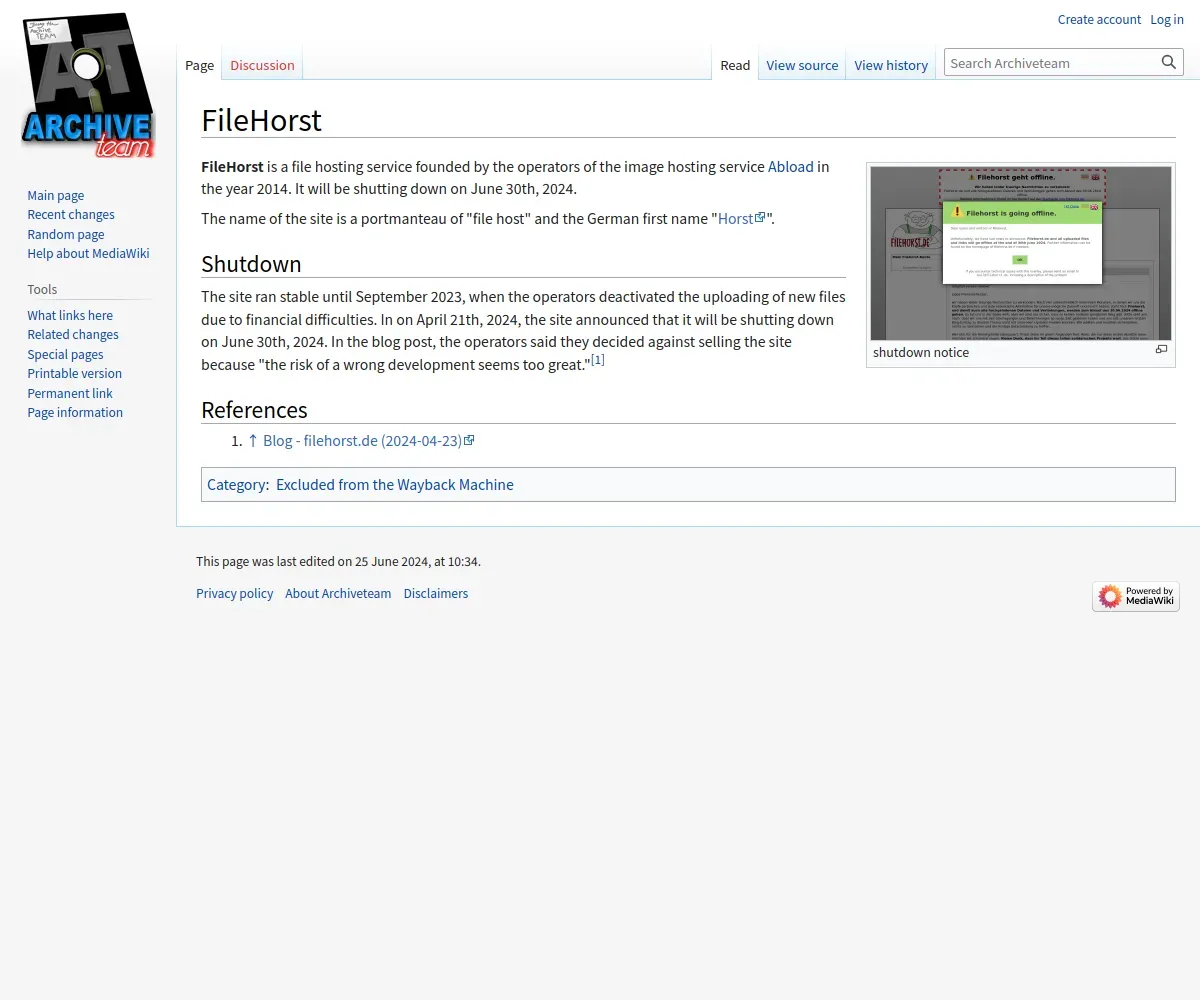Click the 'shutdown notice' caption text
Image resolution: width=1200 pixels, height=1000 pixels.
pyautogui.click(x=921, y=352)
